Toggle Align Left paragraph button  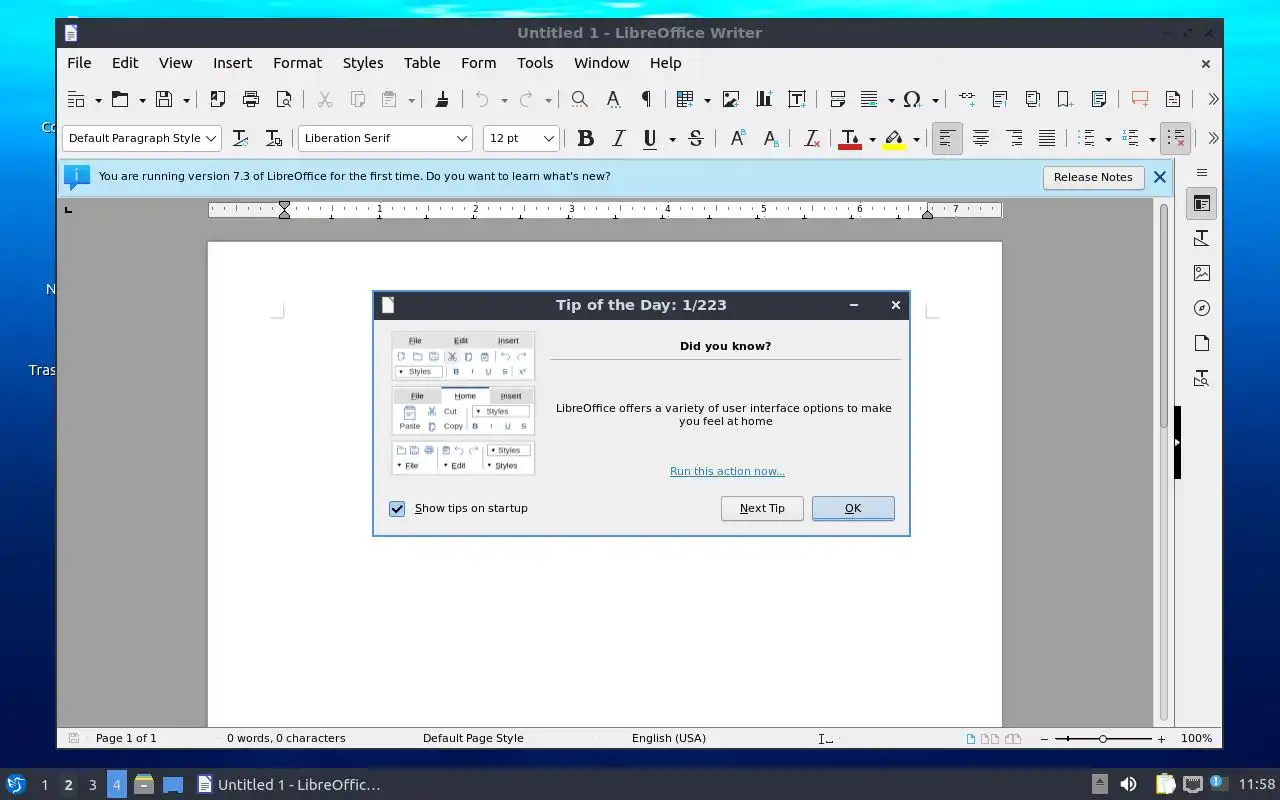[x=947, y=138]
